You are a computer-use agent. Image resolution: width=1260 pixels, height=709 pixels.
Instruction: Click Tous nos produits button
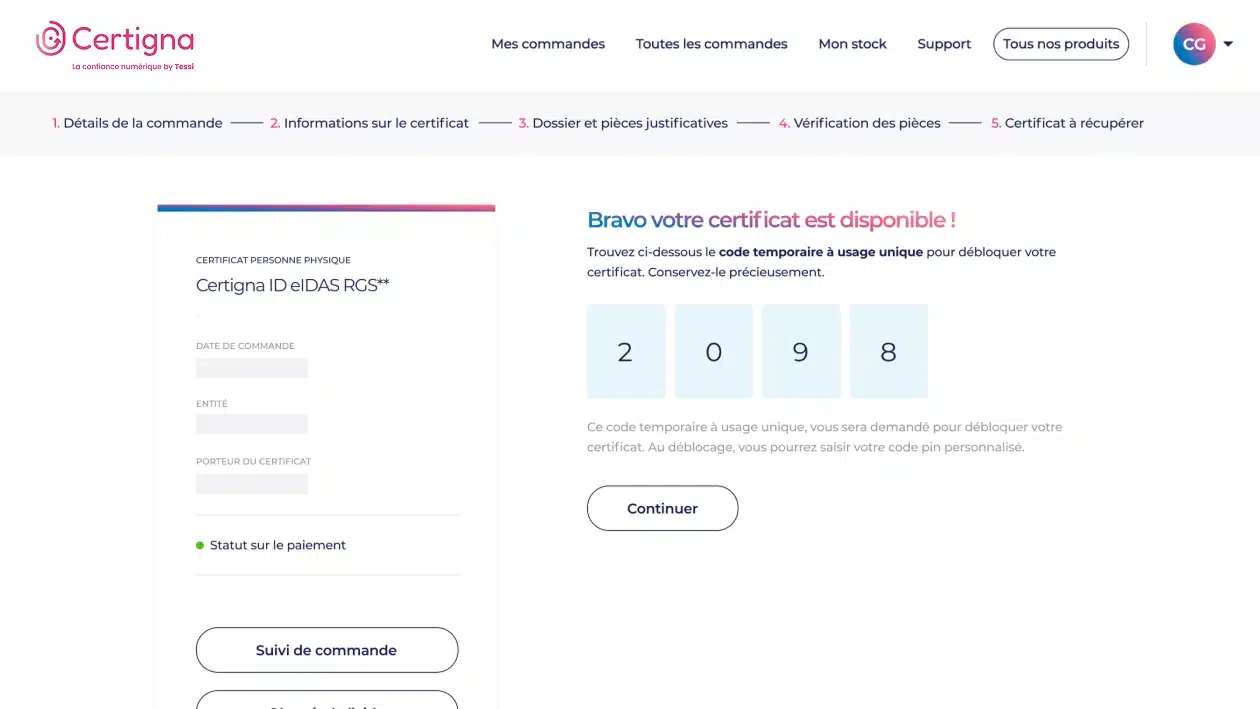click(x=1061, y=44)
